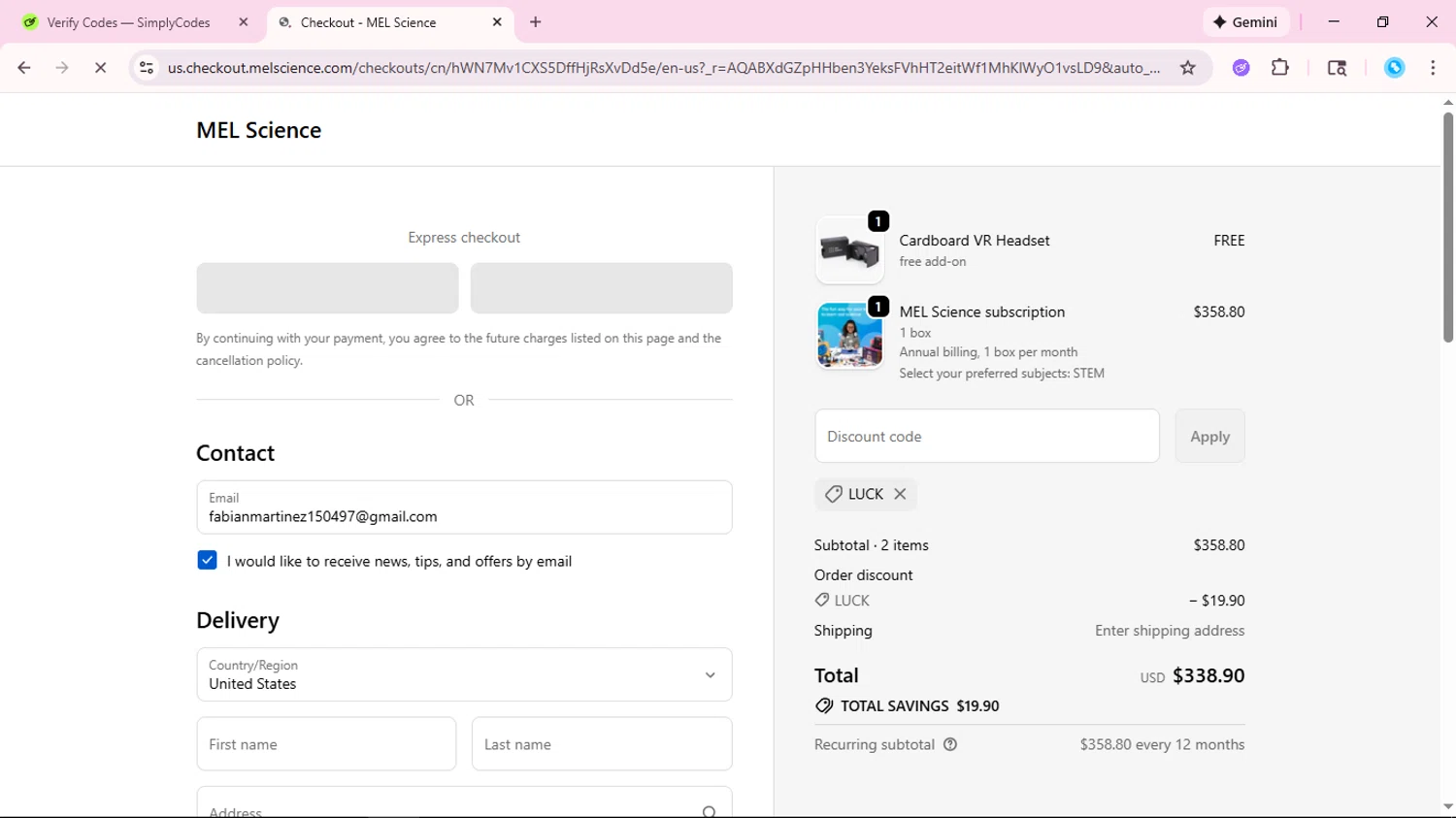Focus the Last name field
The height and width of the screenshot is (818, 1456).
point(602,744)
